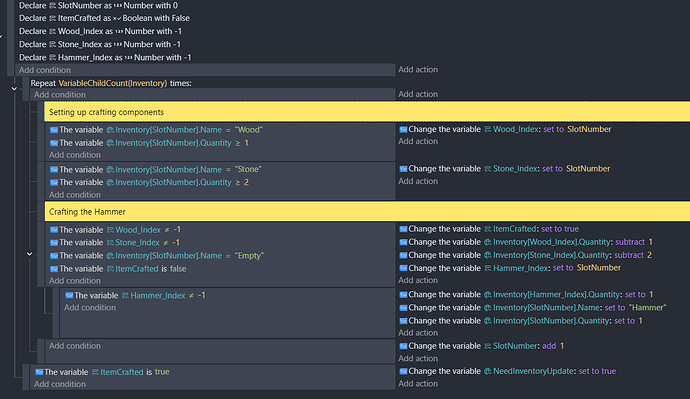Click Add action below Hammer_Index set to SlotNumber
Viewport: 690px width, 399px height.
418,280
